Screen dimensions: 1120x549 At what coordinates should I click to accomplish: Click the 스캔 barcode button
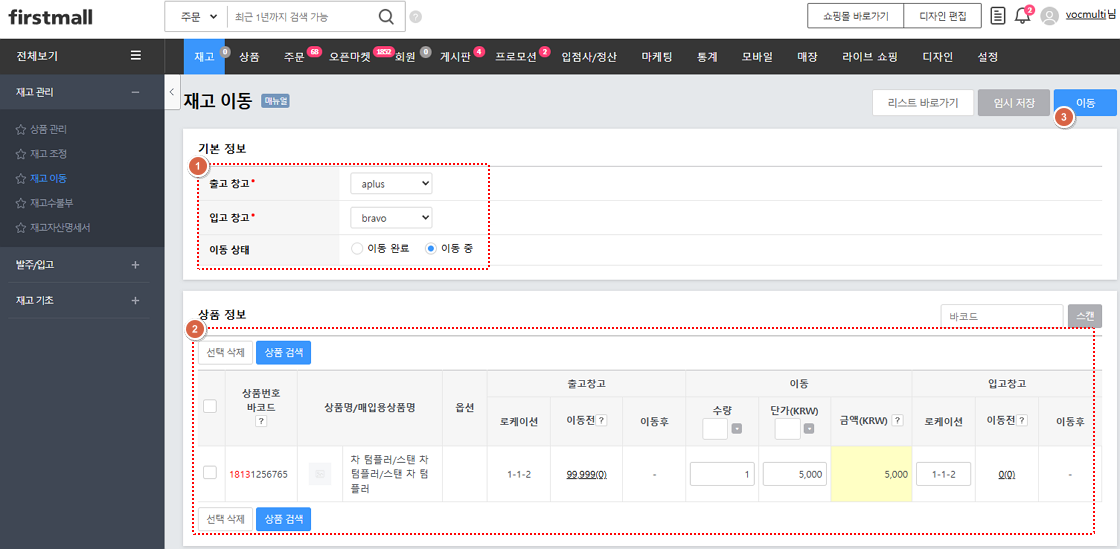pos(1085,316)
